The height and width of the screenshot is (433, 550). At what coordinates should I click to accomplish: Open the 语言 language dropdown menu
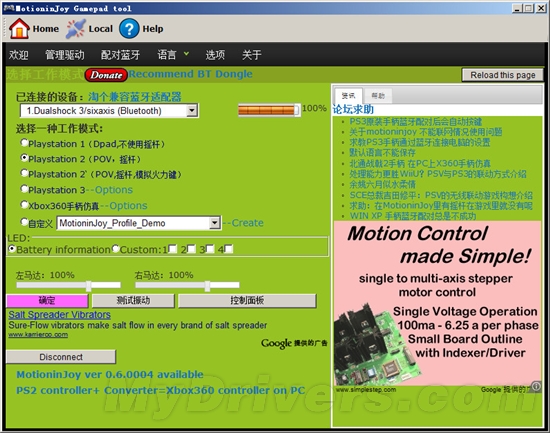173,54
